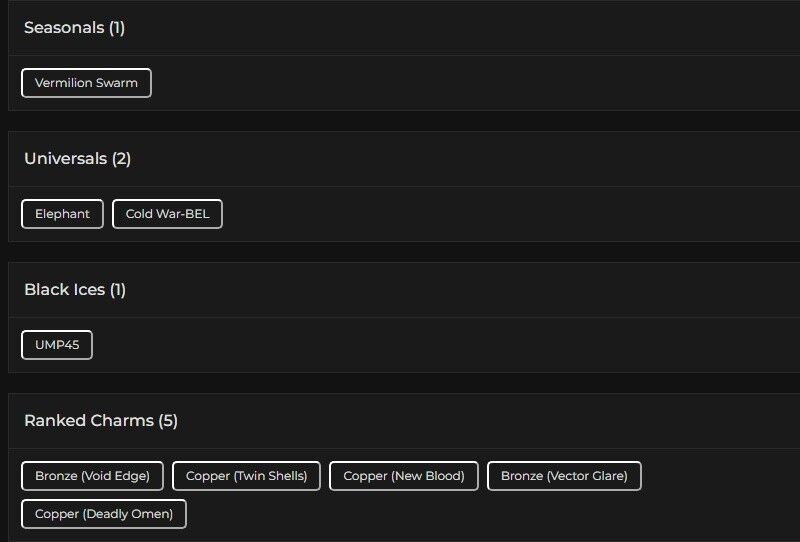Screen dimensions: 800x542
Task: Select the Vermilion Swarm seasonal tag
Action: (x=86, y=83)
